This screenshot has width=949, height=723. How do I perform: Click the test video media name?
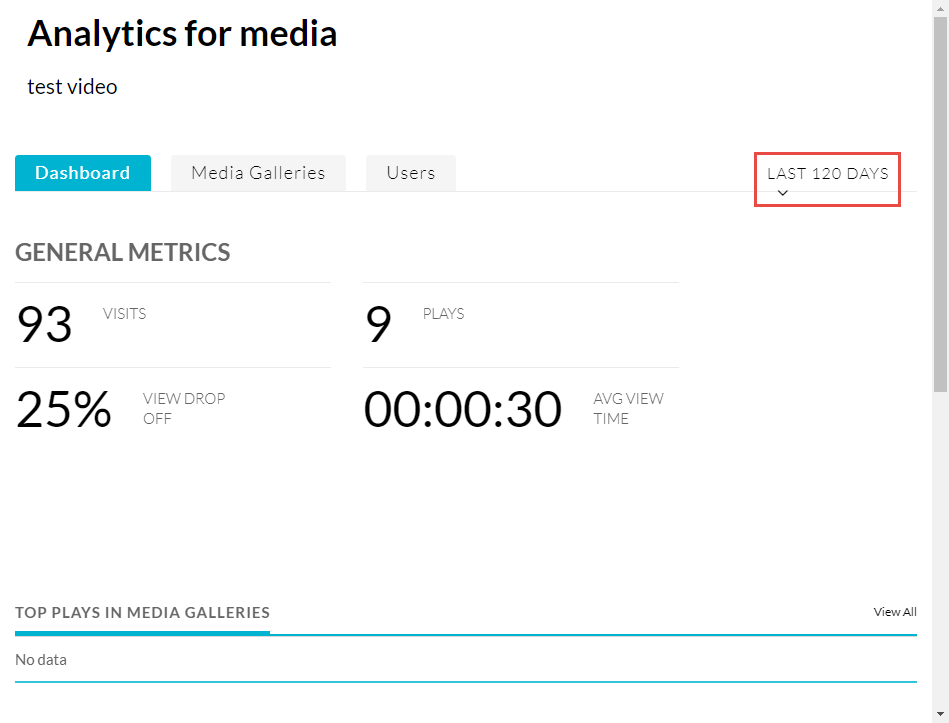[x=72, y=87]
